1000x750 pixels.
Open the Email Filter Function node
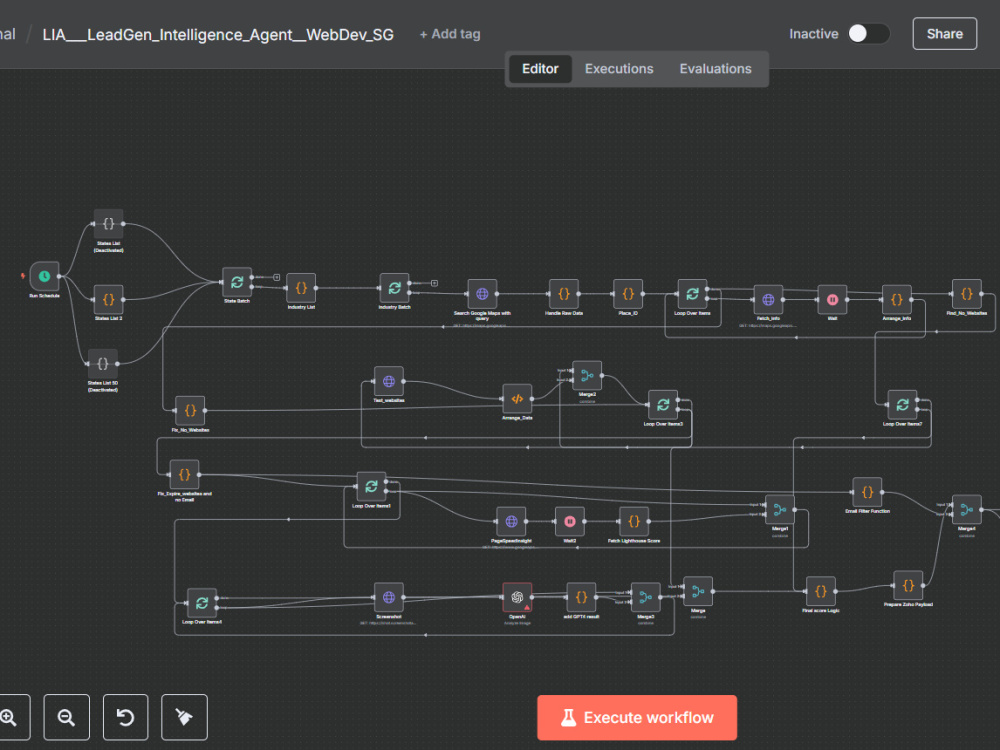867,492
